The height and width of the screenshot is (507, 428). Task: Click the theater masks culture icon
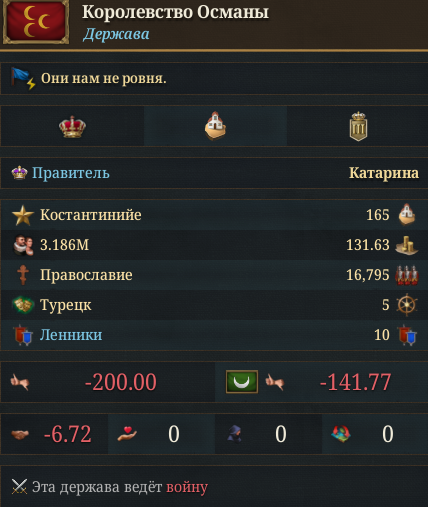[23, 305]
